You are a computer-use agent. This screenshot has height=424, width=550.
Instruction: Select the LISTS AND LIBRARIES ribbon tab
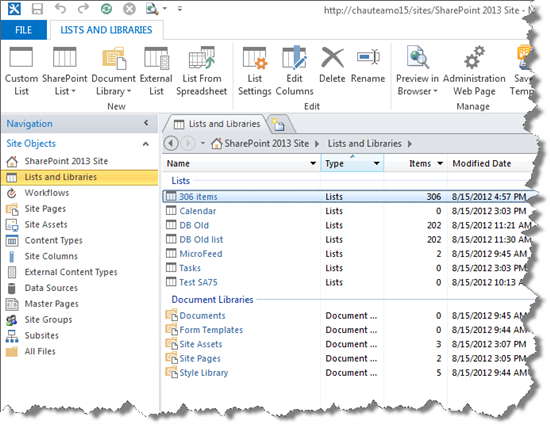pyautogui.click(x=106, y=30)
